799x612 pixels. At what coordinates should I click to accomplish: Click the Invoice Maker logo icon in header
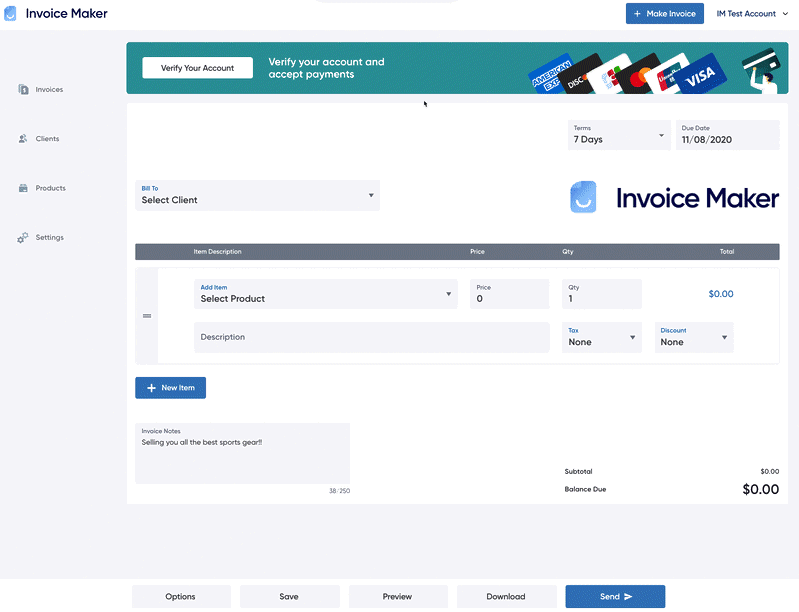click(10, 13)
